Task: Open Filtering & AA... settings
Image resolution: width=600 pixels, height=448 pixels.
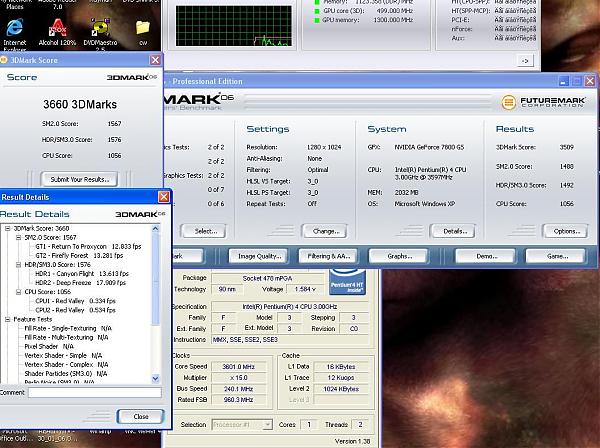Action: pyautogui.click(x=328, y=256)
